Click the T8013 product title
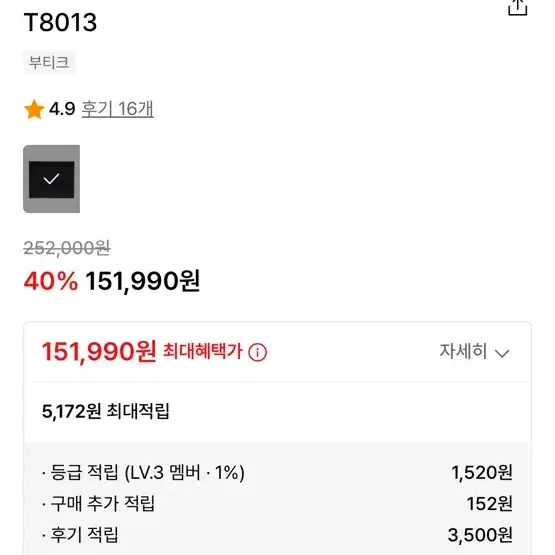Image resolution: width=555 pixels, height=555 pixels. 60,23
